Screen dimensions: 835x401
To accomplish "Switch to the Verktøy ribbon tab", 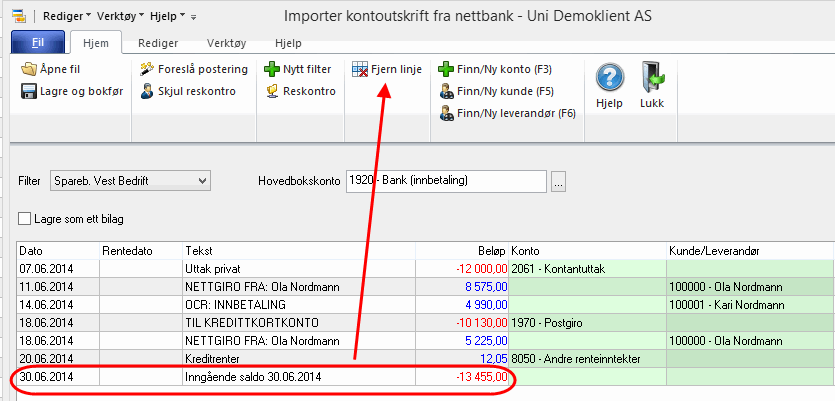I will tap(225, 44).
